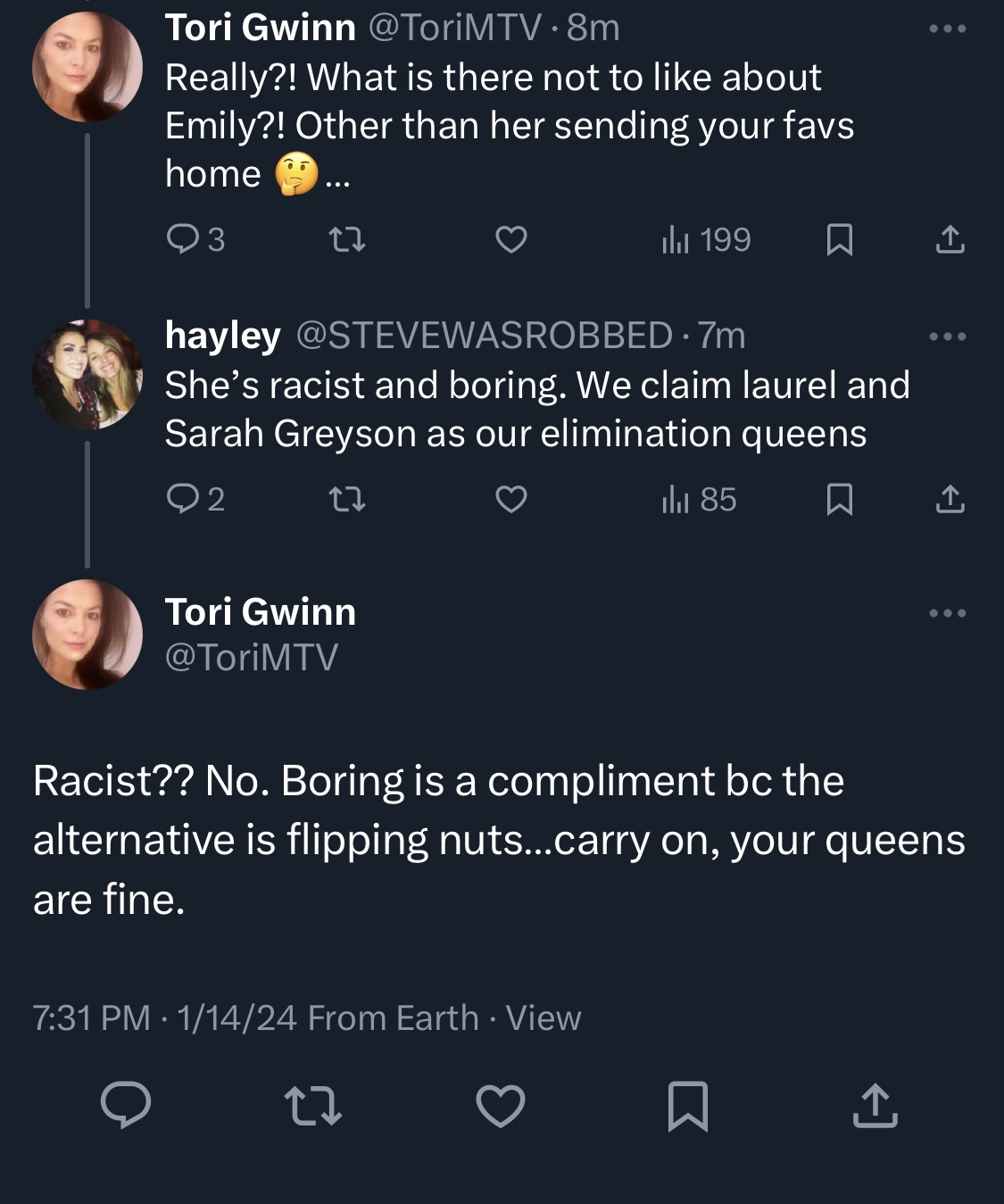Reply to hayley's racist and boring tweet
Image resolution: width=1004 pixels, height=1204 pixels.
click(195, 499)
